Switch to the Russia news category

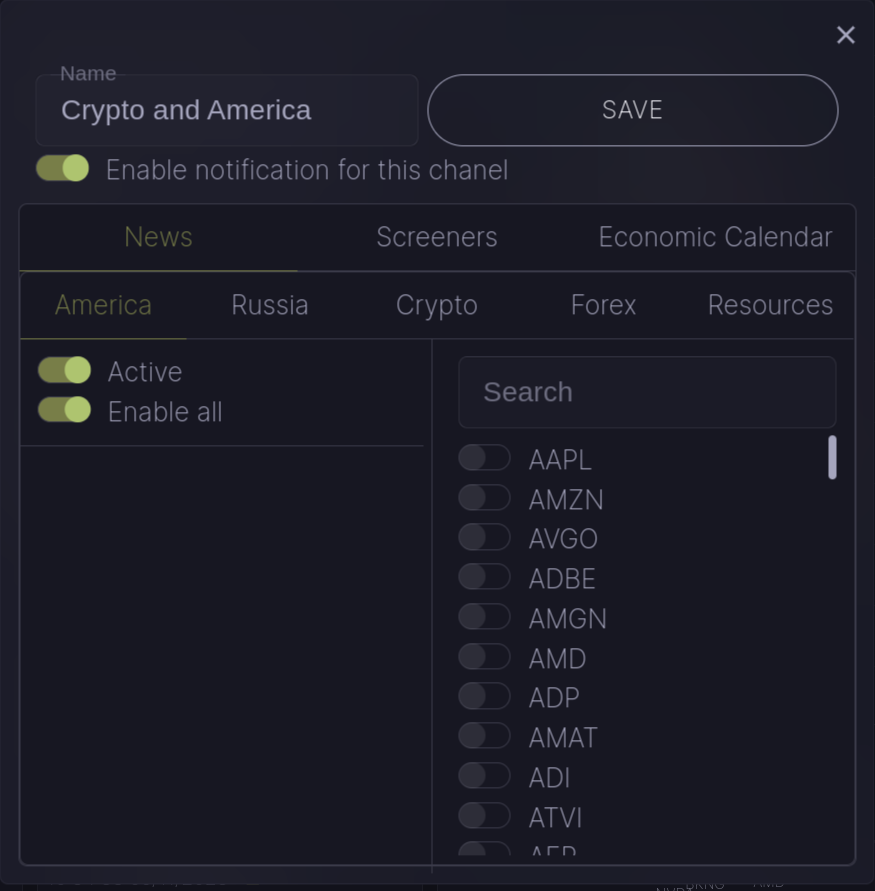[270, 305]
